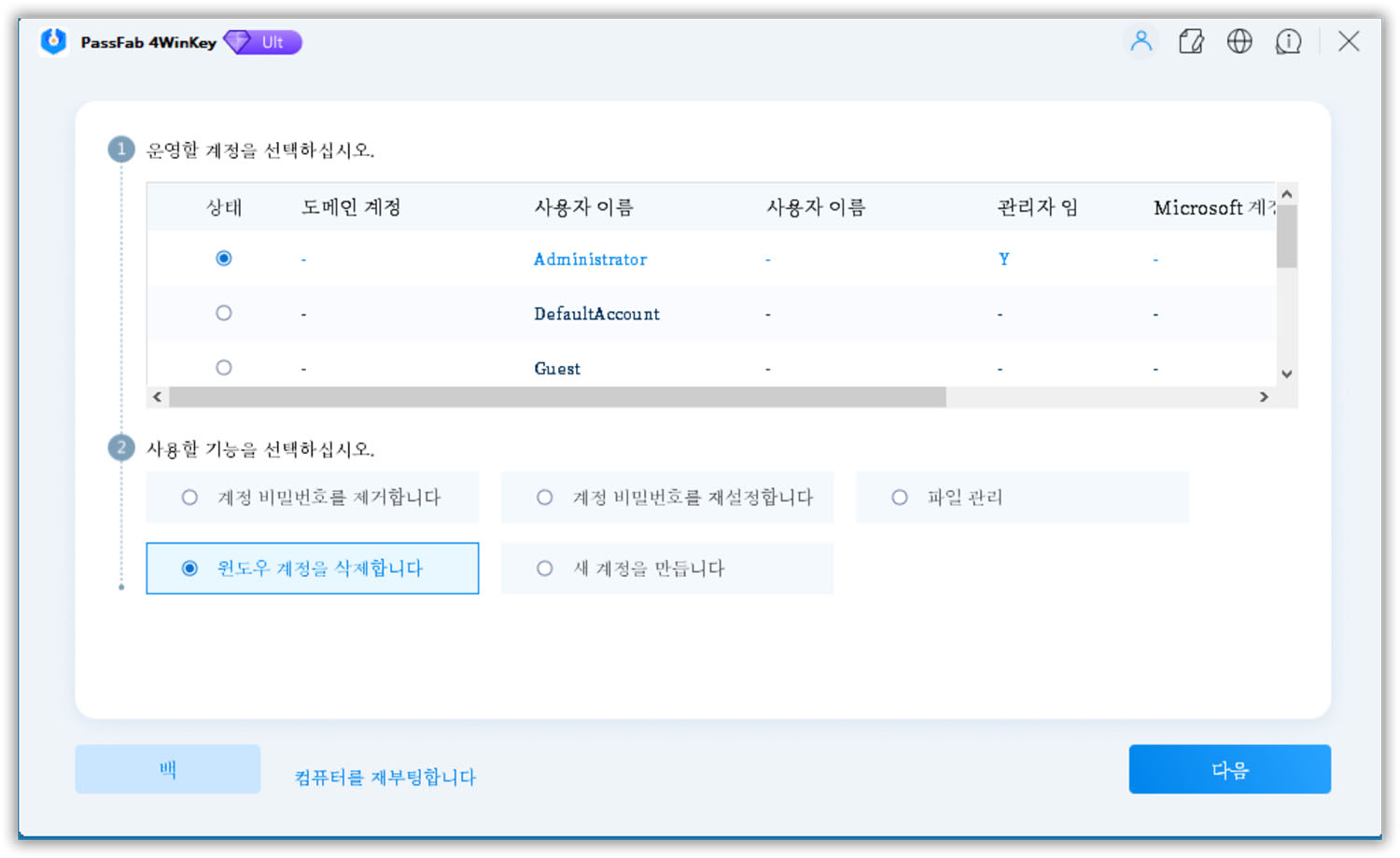Click the step 2 circle indicator
Viewport: 1400px width, 858px height.
coord(120,447)
